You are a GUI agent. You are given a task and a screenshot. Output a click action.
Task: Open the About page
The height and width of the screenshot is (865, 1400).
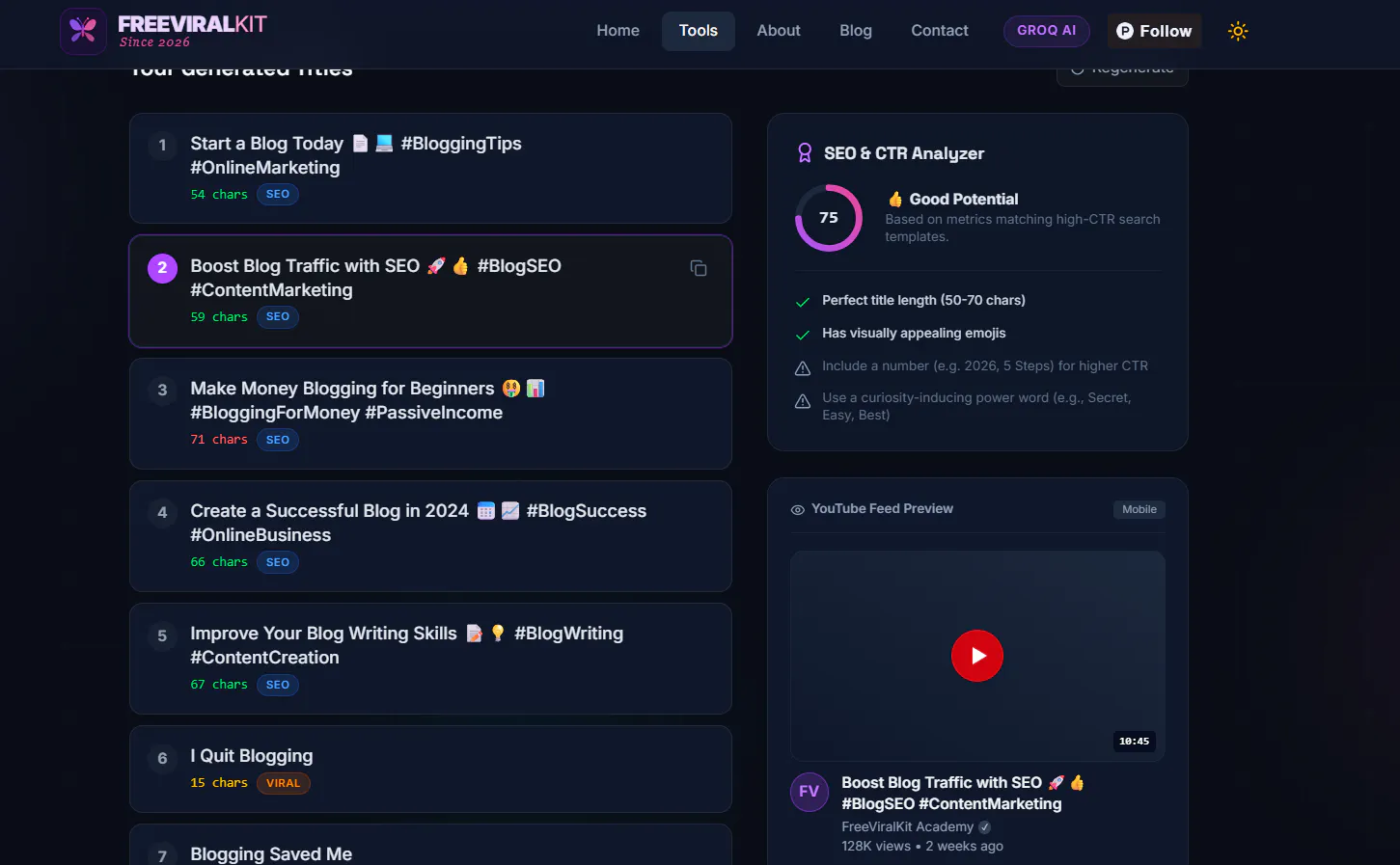(779, 31)
